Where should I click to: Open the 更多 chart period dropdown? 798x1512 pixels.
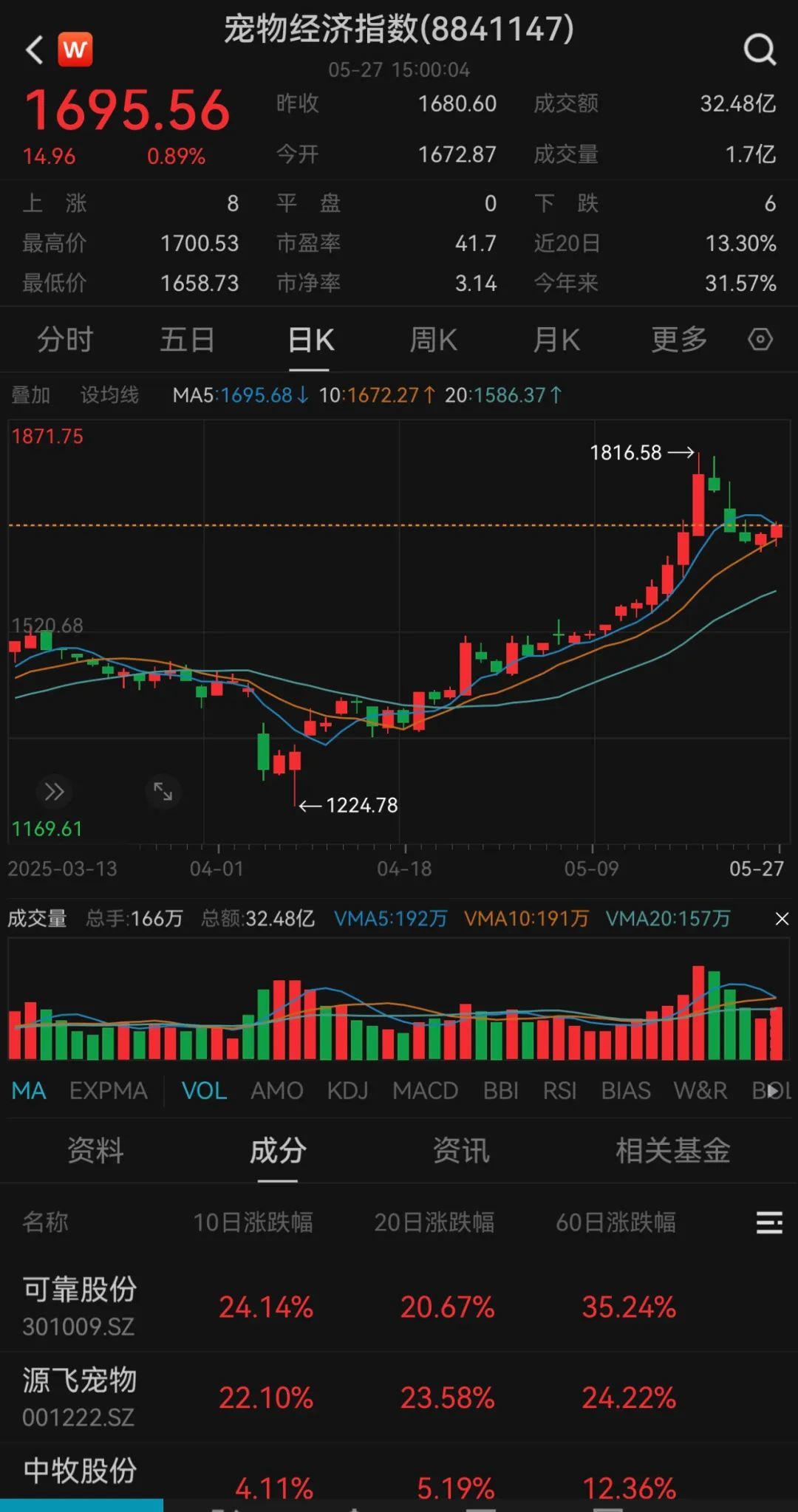[x=678, y=341]
